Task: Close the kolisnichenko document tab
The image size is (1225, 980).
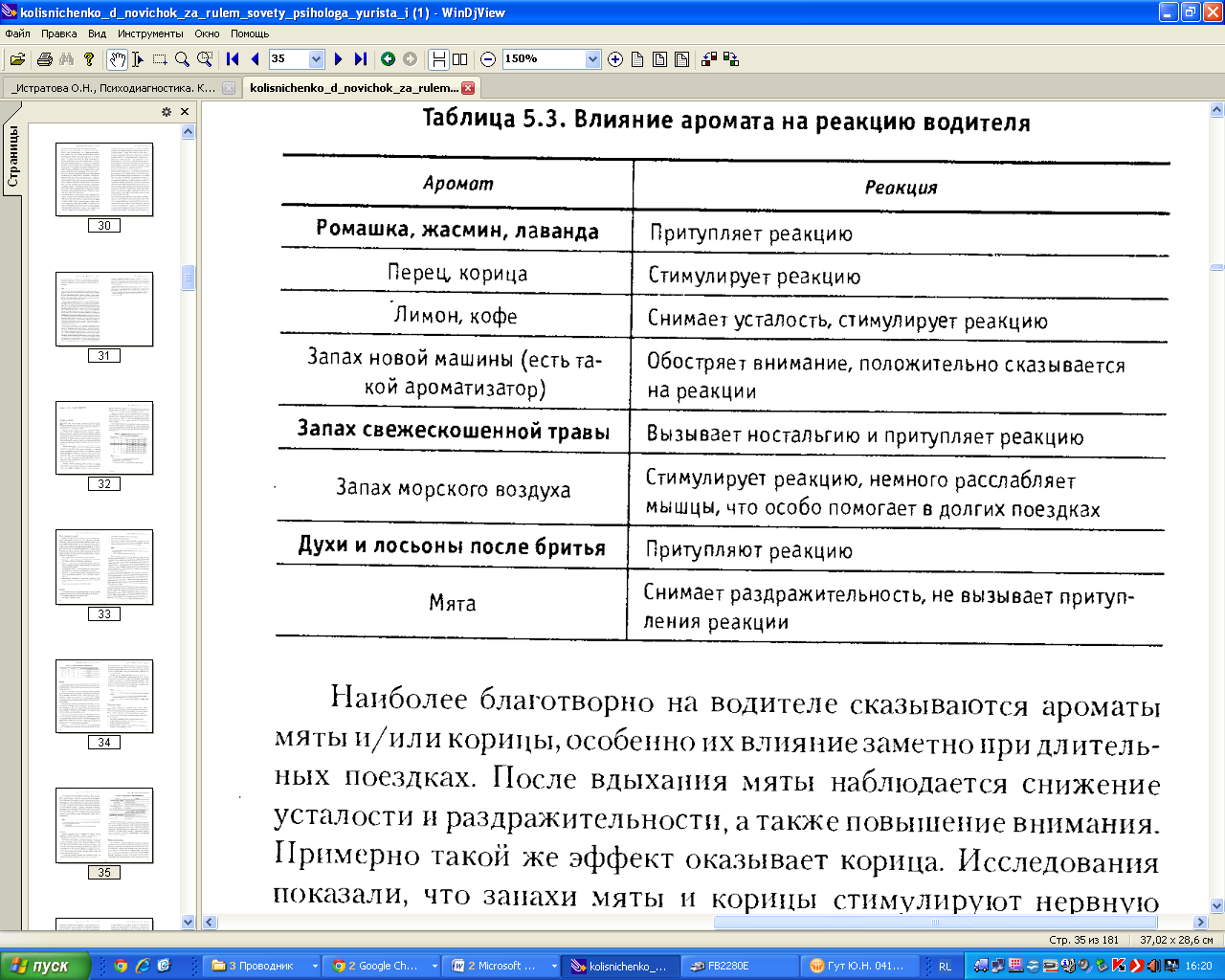Action: (468, 88)
